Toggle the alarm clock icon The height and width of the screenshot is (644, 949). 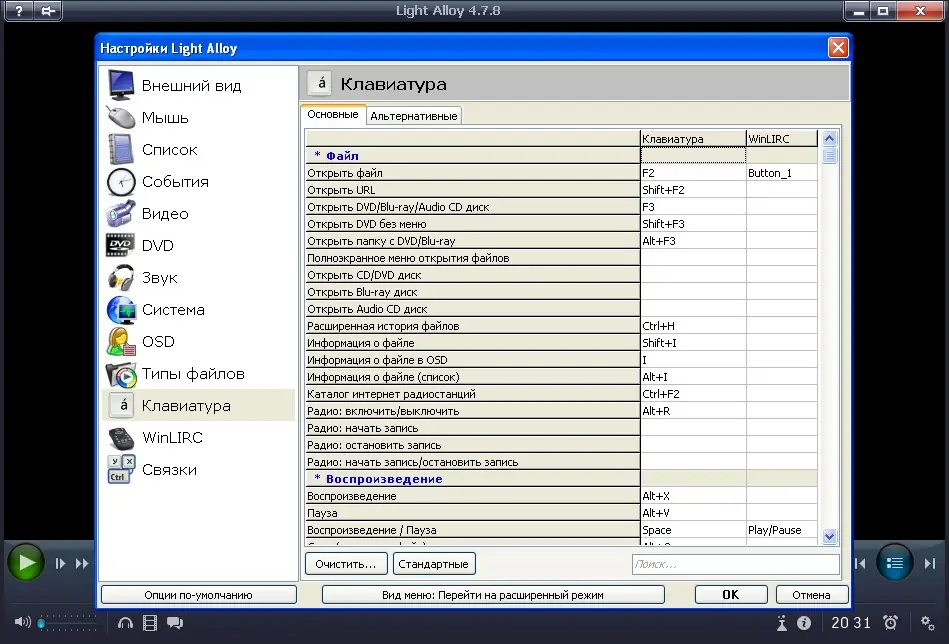890,622
